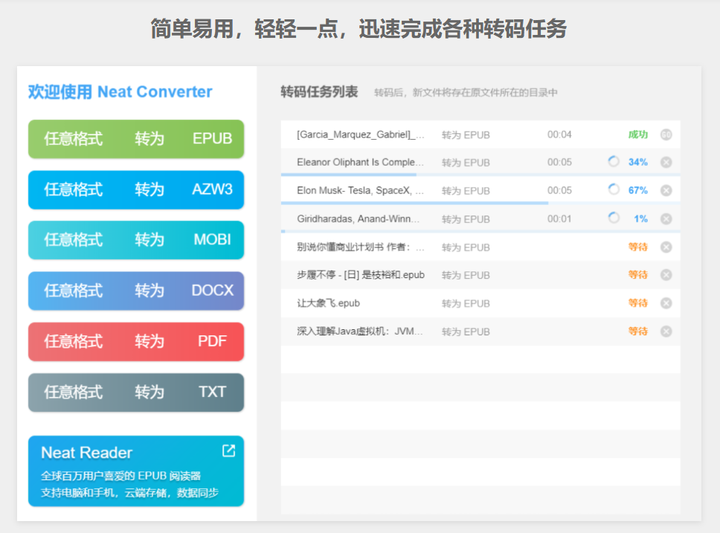This screenshot has height=533, width=720.
Task: Remove the 让大象飞.epub task
Action: click(666, 303)
